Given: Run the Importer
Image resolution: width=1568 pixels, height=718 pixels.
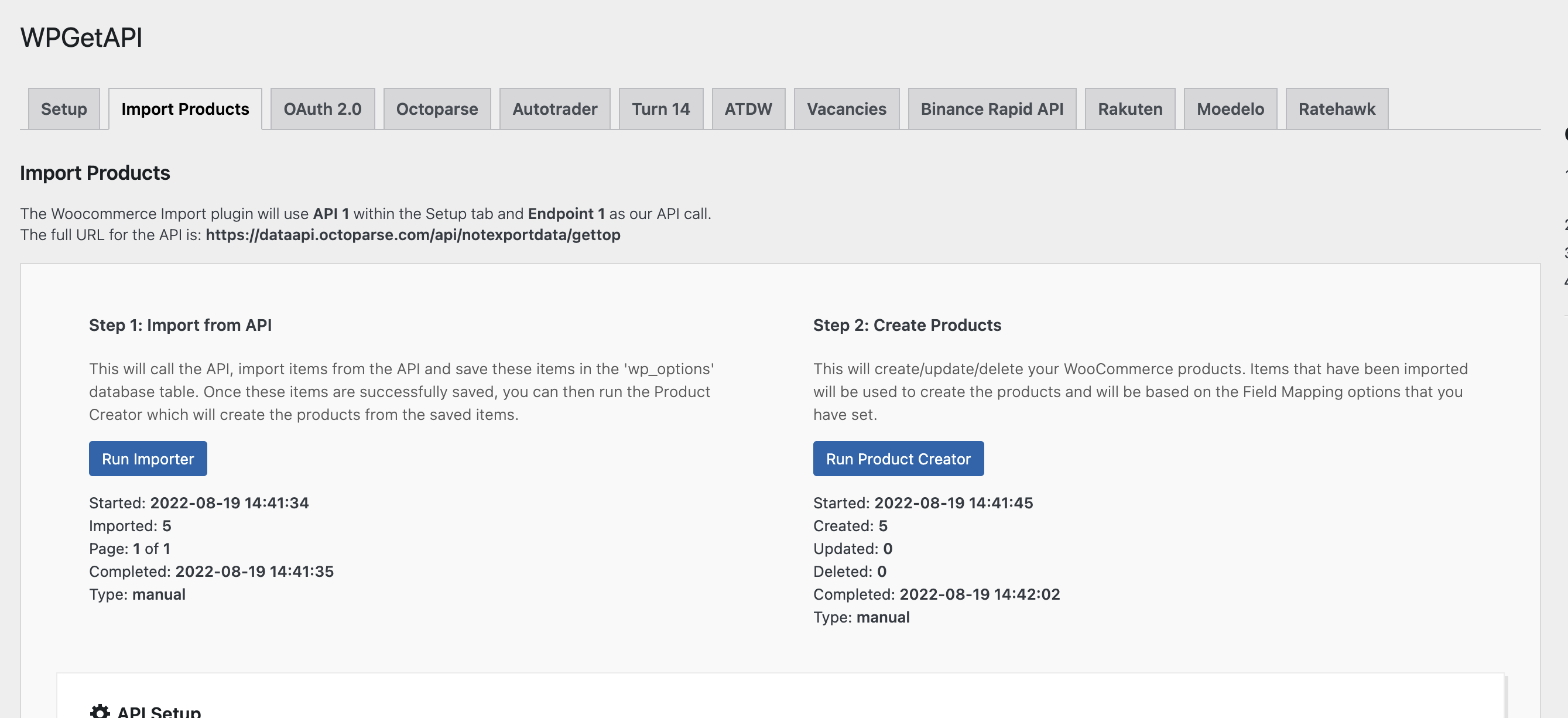Looking at the screenshot, I should [148, 459].
